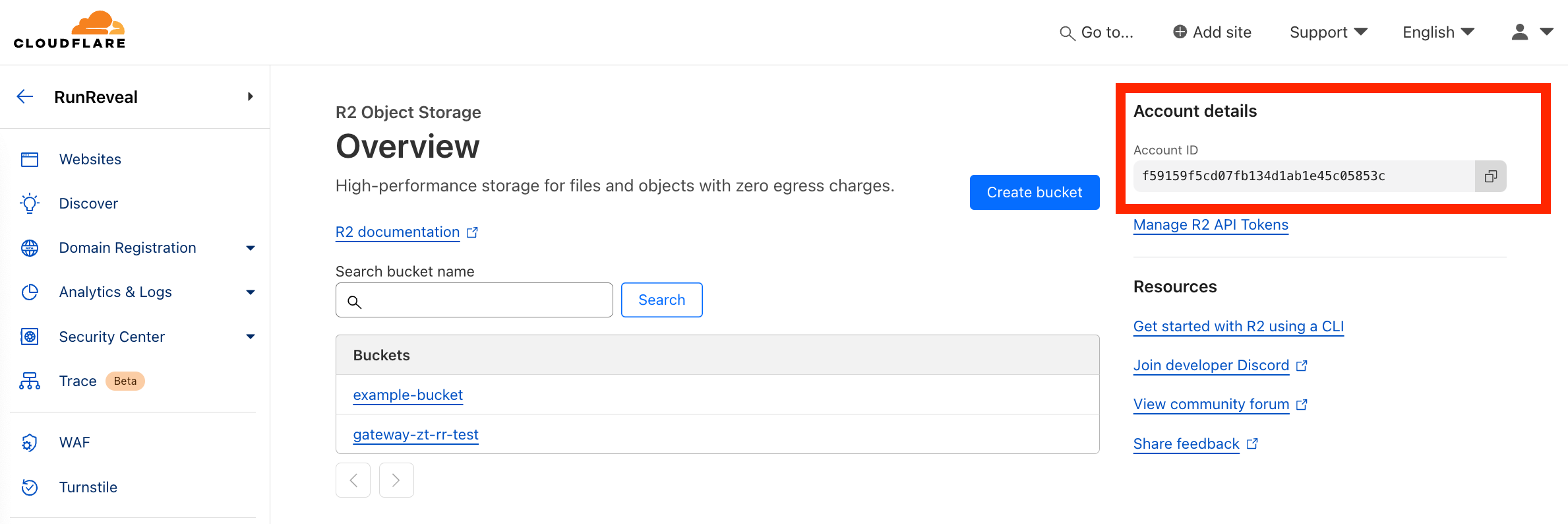Open the English language dropdown
The width and height of the screenshot is (1568, 524).
1437,32
